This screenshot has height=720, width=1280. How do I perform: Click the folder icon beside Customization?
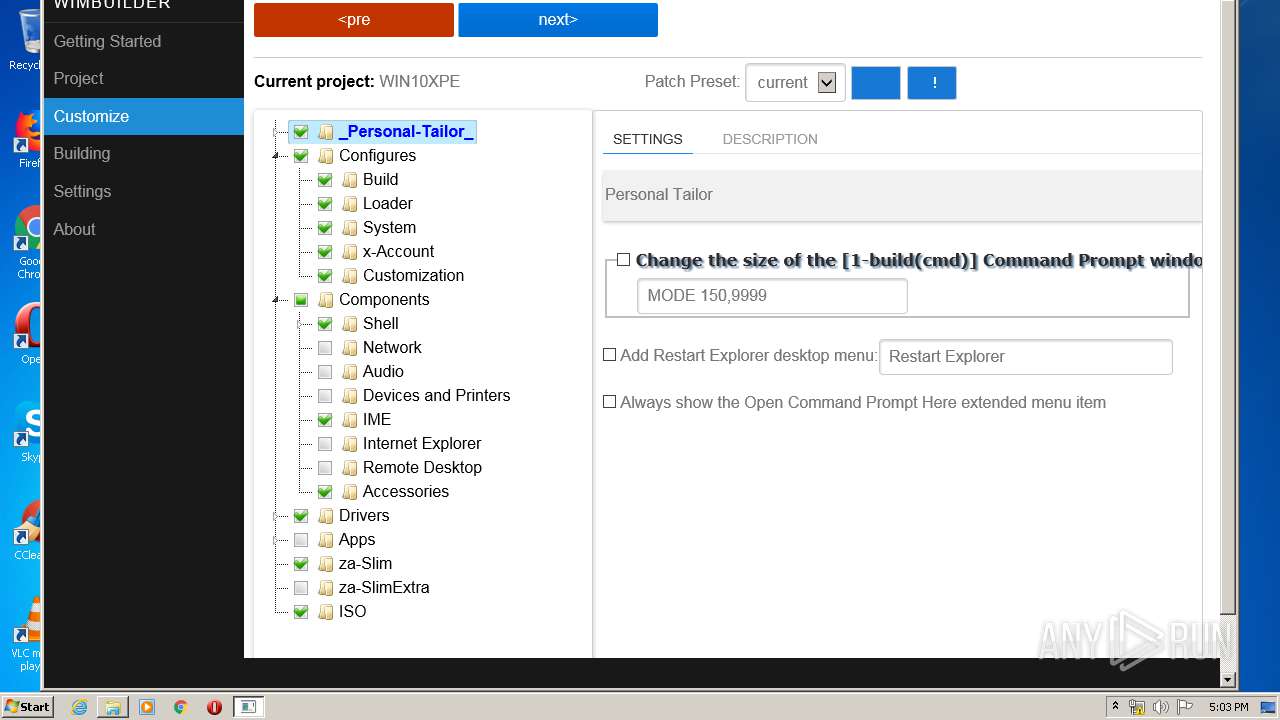[349, 276]
